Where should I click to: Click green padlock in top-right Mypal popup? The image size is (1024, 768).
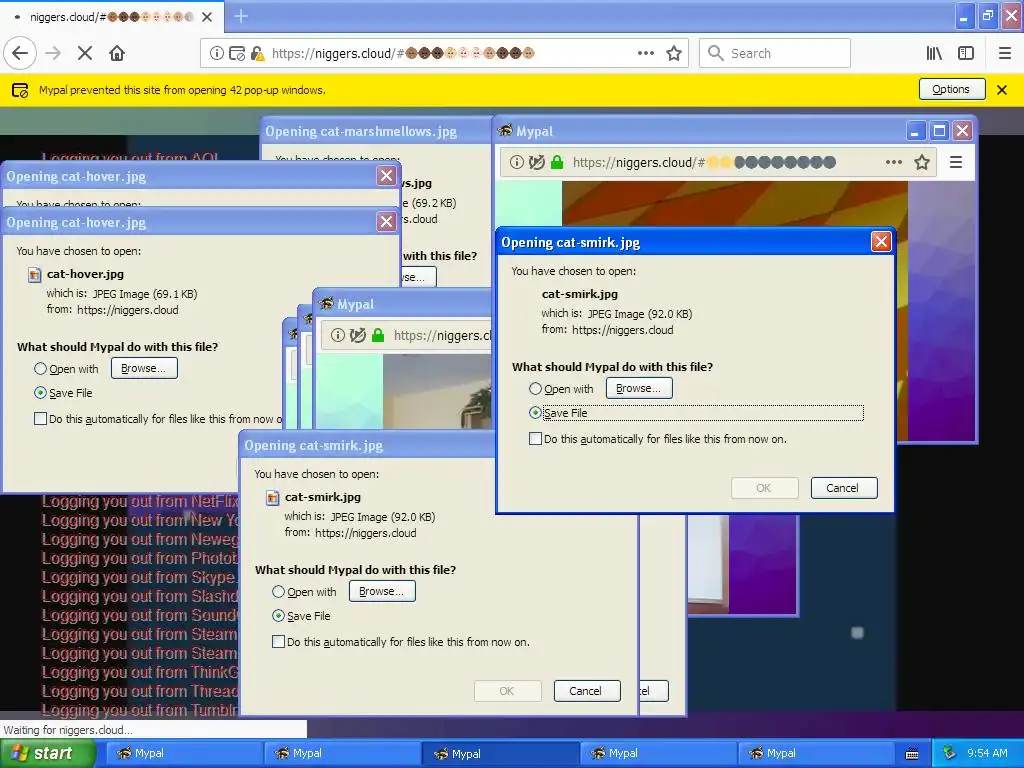[x=557, y=162]
